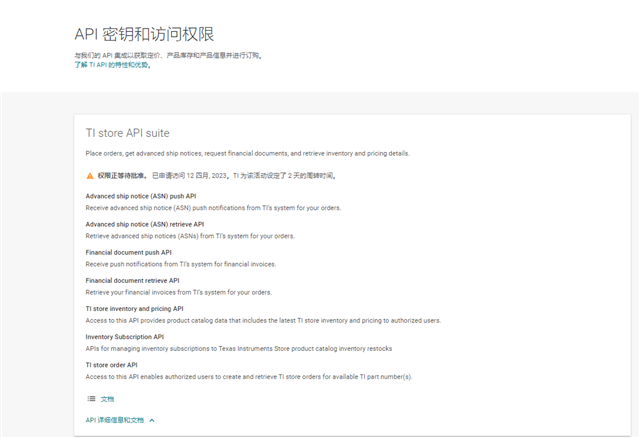
Task: Click the 与我们的 API 集成 intro sentence
Action: (x=168, y=56)
